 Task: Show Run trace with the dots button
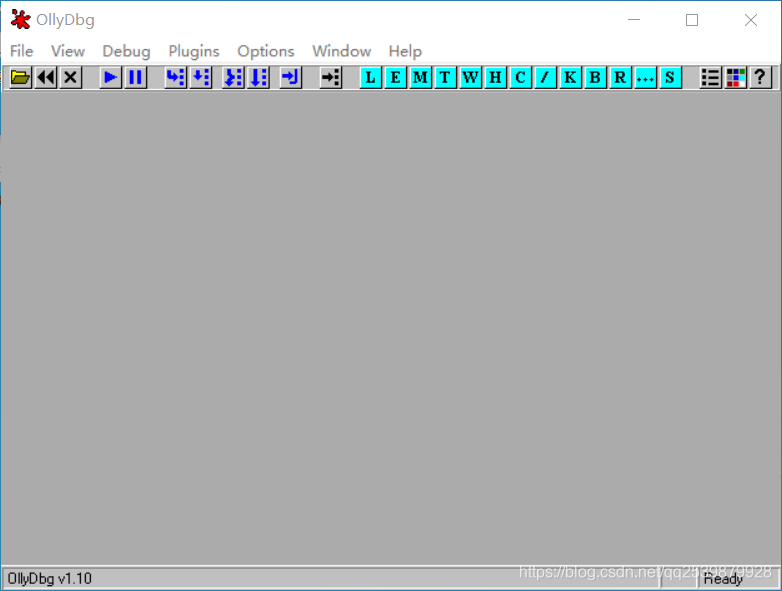coord(645,77)
